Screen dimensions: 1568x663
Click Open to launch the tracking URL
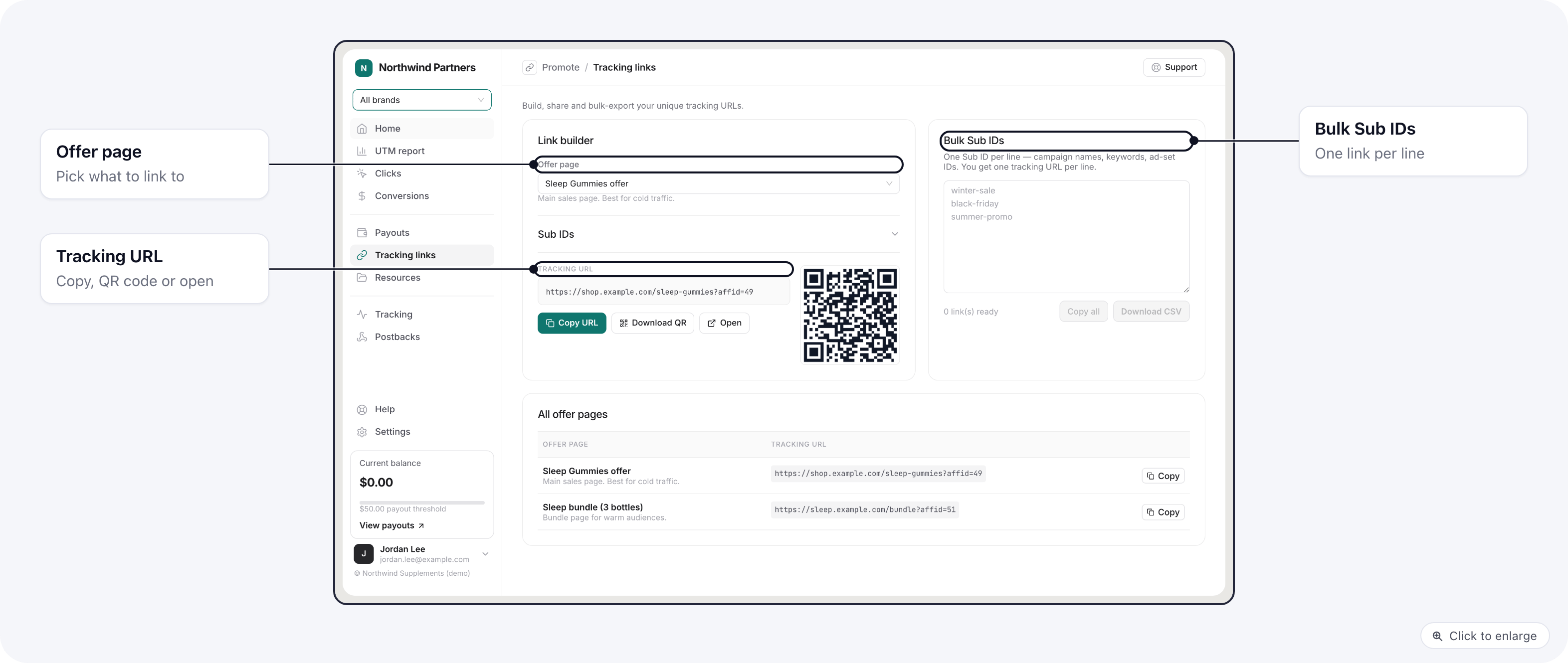(x=724, y=323)
